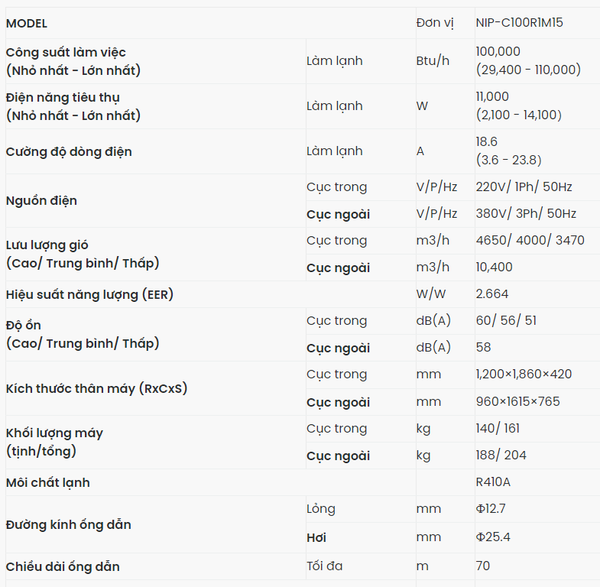Select indoor unit dimensions 1,200×1,860×420
The width and height of the screenshot is (600, 587).
(x=523, y=374)
